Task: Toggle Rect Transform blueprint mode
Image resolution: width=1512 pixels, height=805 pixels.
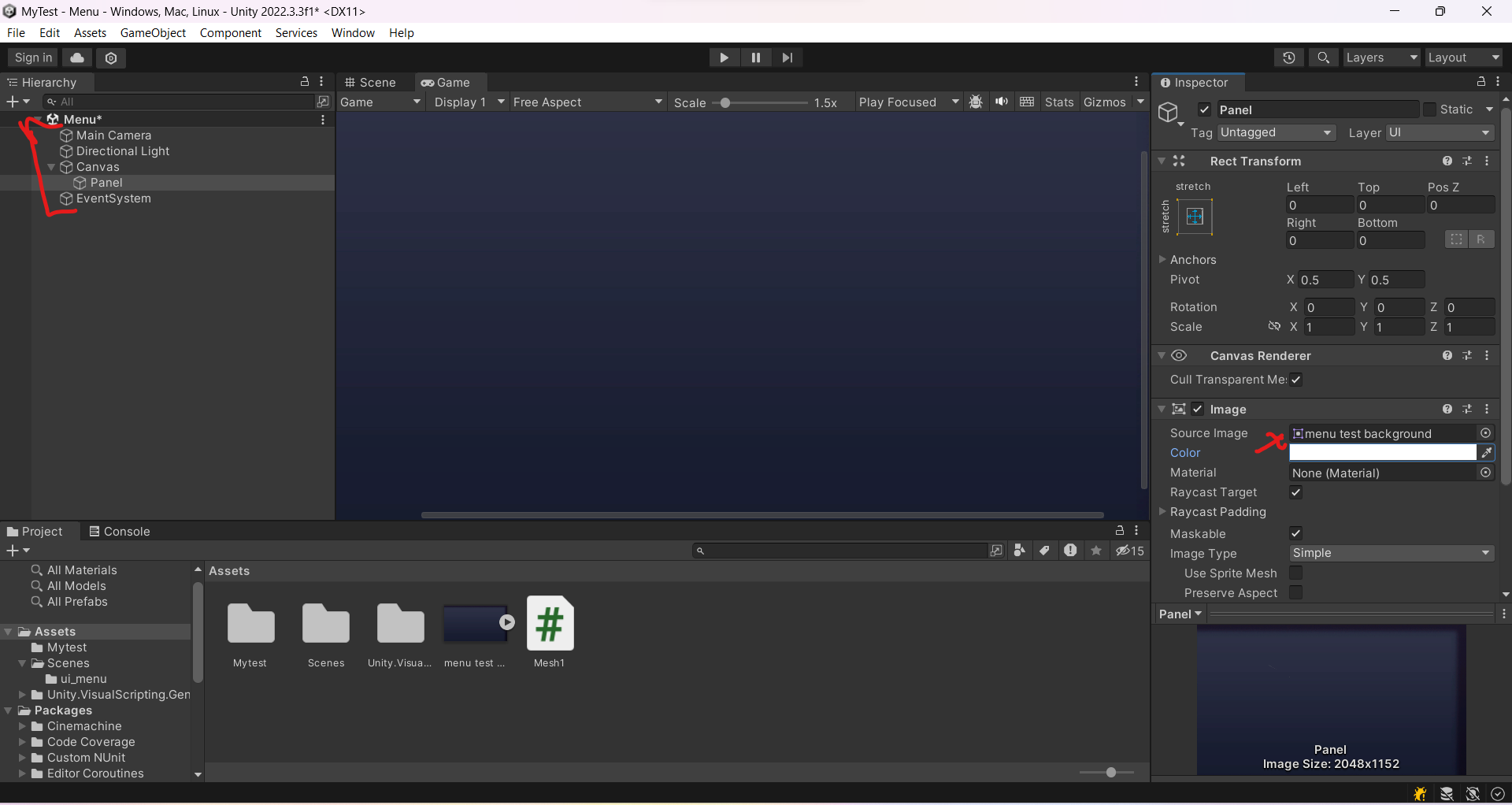Action: click(1457, 239)
